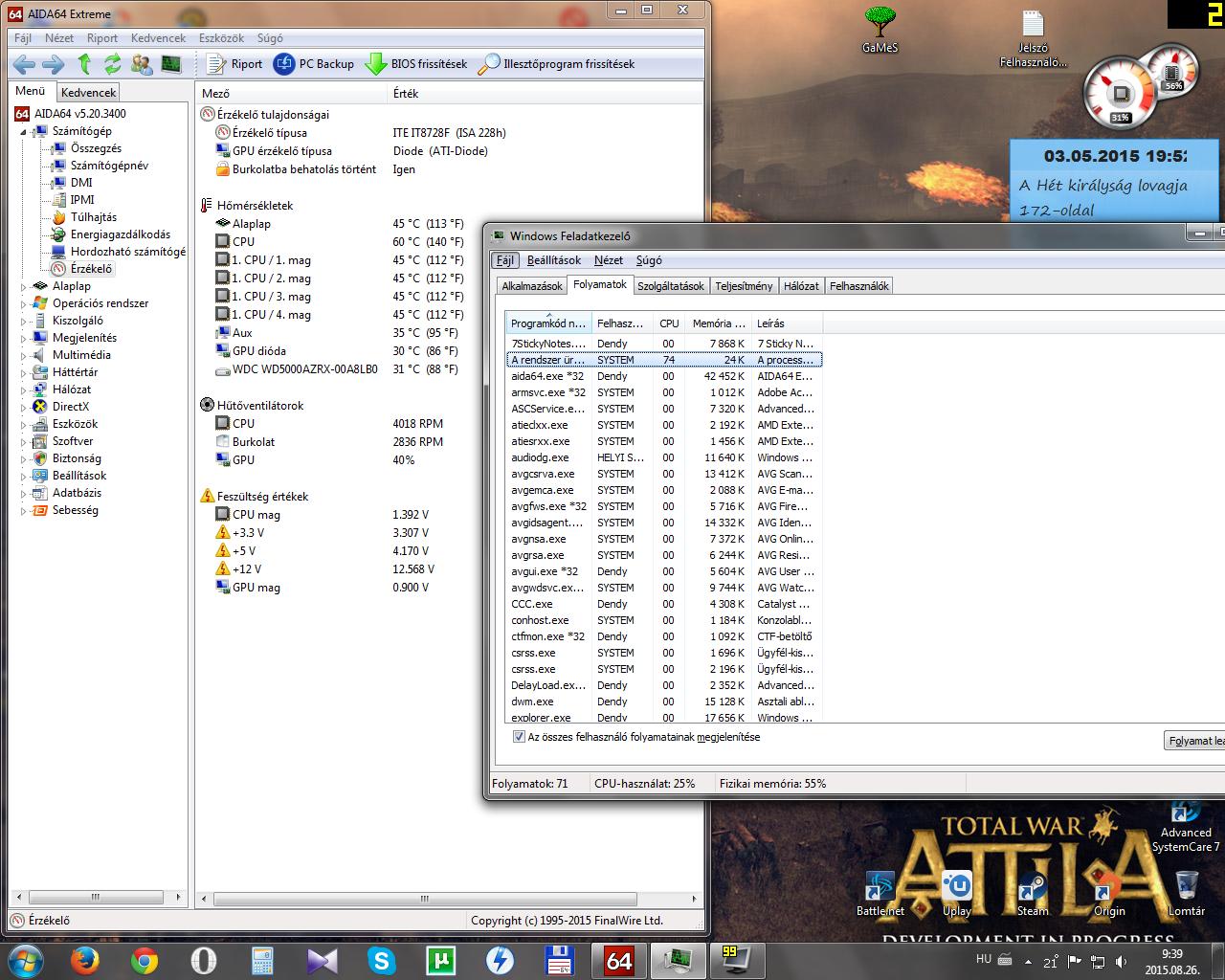Sort processes by CPU column
The image size is (1225, 980).
669,323
